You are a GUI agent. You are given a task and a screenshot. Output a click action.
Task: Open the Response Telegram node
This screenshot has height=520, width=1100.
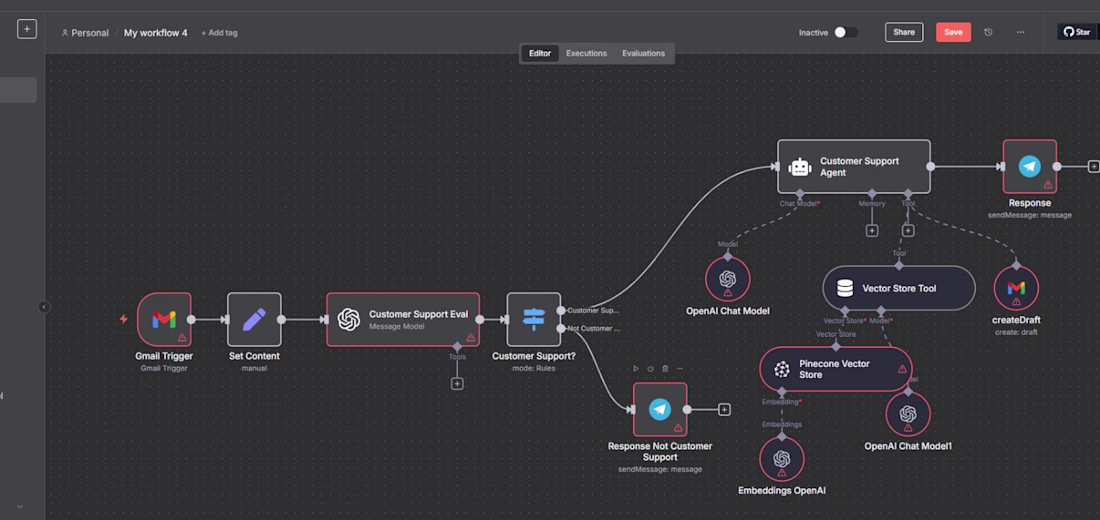click(x=1030, y=166)
